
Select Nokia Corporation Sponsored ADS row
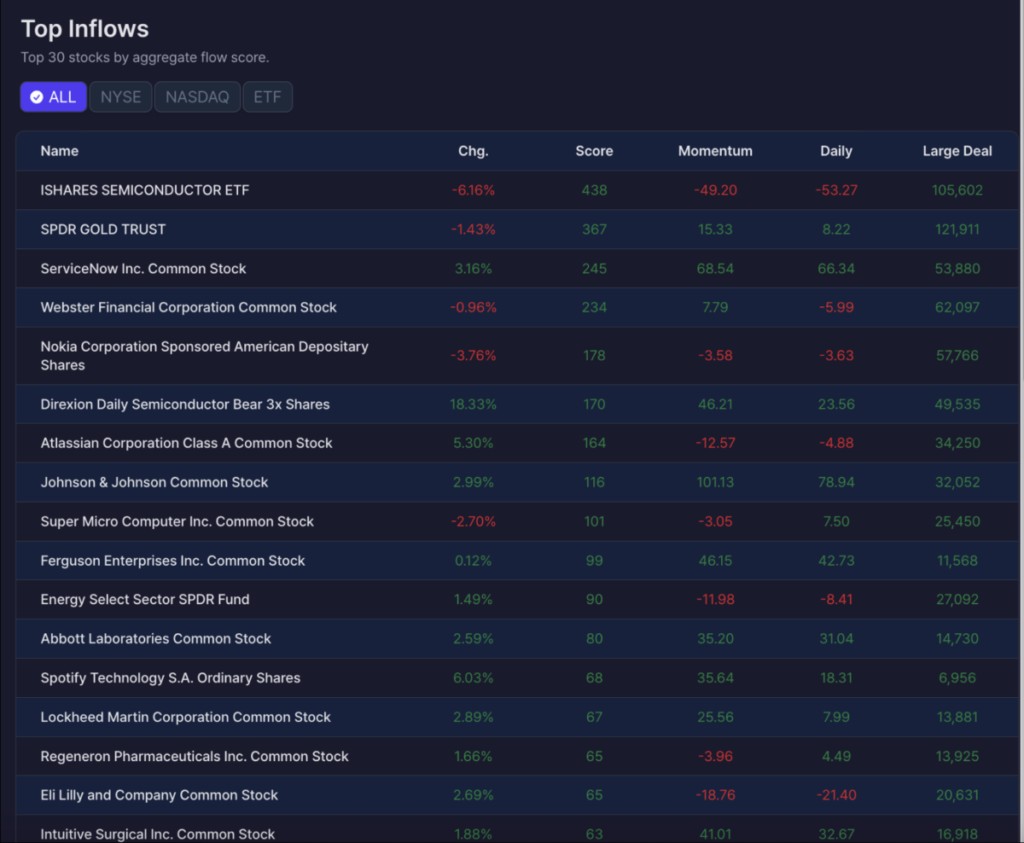click(x=517, y=356)
